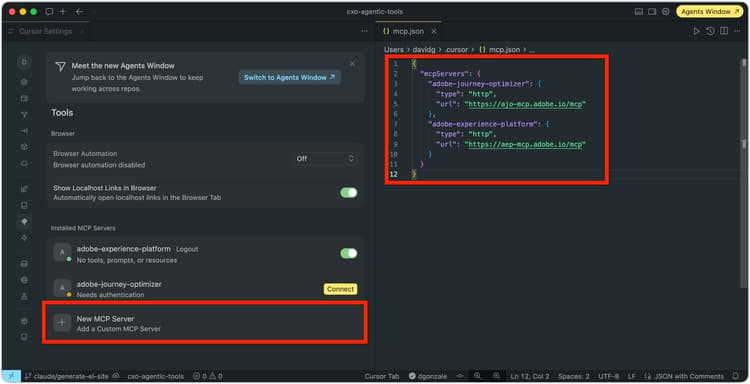750x384 pixels.
Task: Click the cloud sync icon beside the branch name
Action: [x=115, y=376]
